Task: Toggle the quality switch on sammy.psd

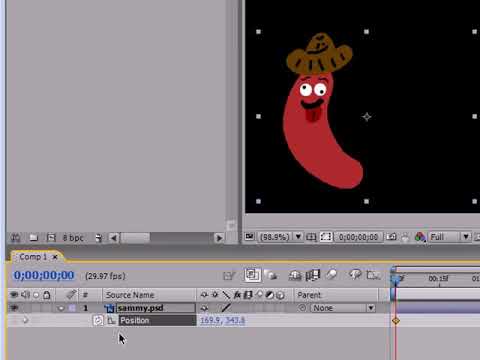Action: [x=226, y=308]
